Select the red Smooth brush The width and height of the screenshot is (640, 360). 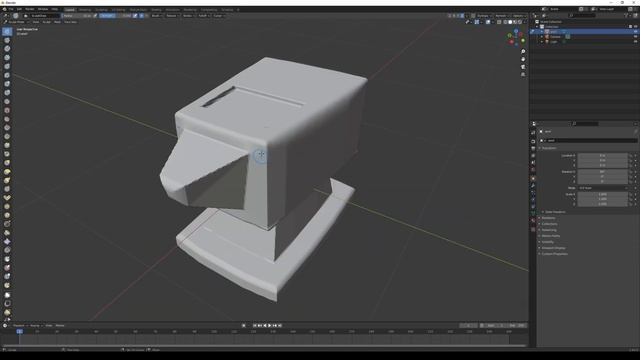point(7,110)
